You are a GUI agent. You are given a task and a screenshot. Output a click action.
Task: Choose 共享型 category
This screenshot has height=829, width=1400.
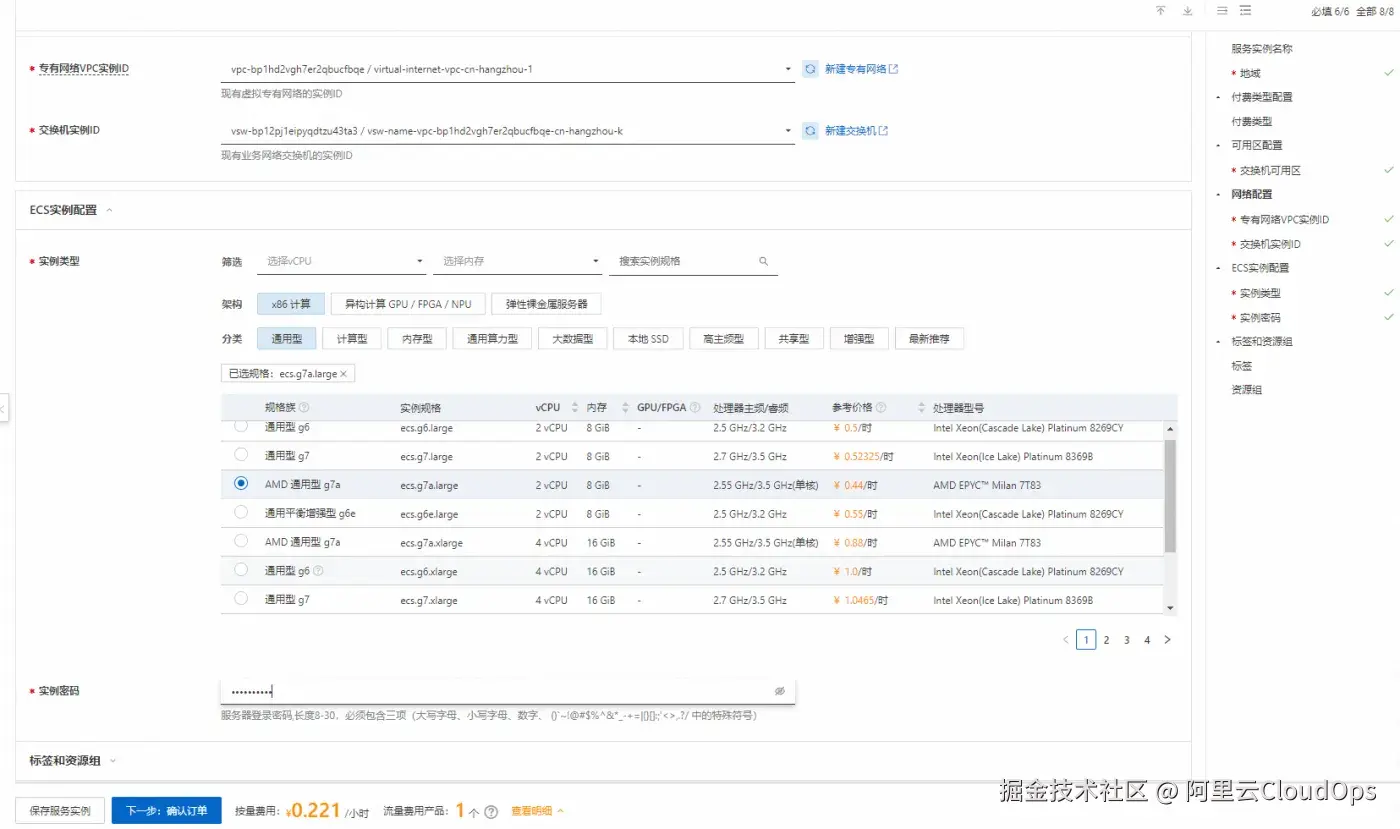pyautogui.click(x=794, y=339)
